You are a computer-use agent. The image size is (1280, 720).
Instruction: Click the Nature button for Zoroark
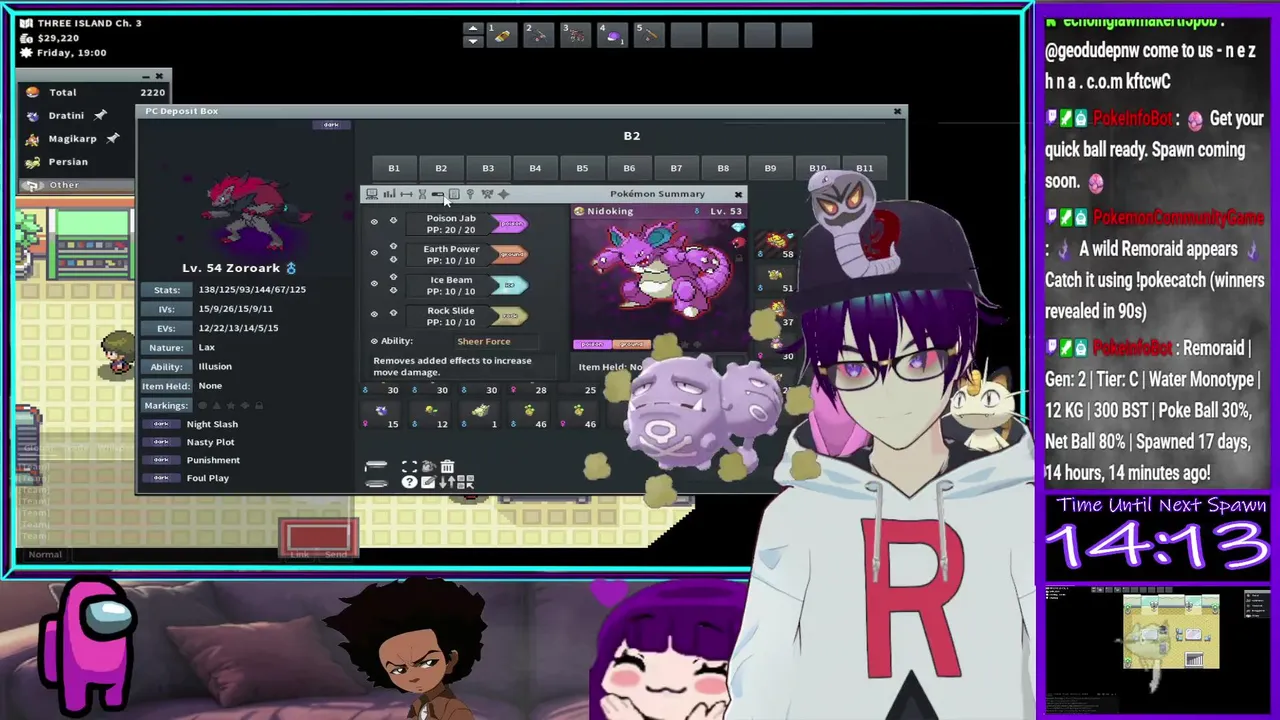pos(166,347)
